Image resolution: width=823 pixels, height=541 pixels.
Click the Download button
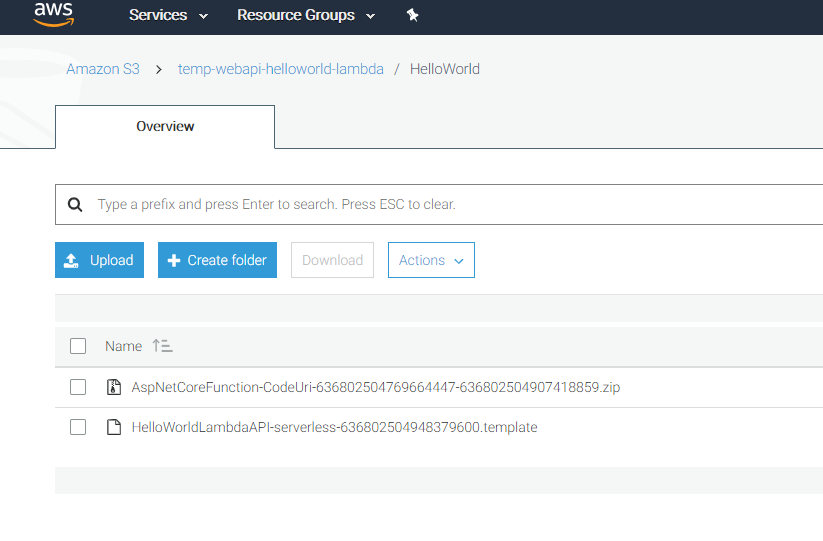332,260
